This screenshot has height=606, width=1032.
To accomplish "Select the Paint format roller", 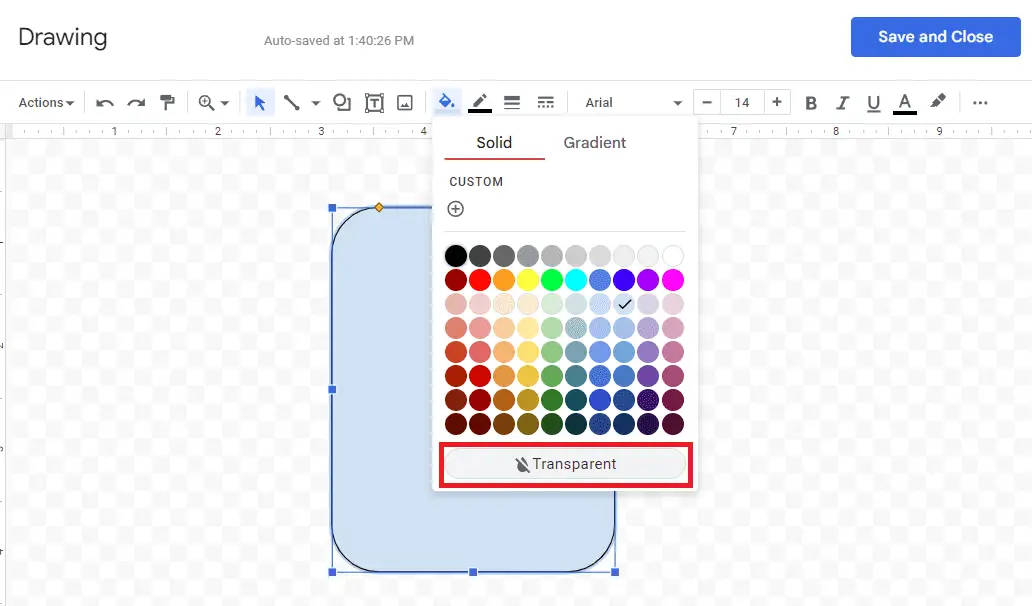I will 167,103.
